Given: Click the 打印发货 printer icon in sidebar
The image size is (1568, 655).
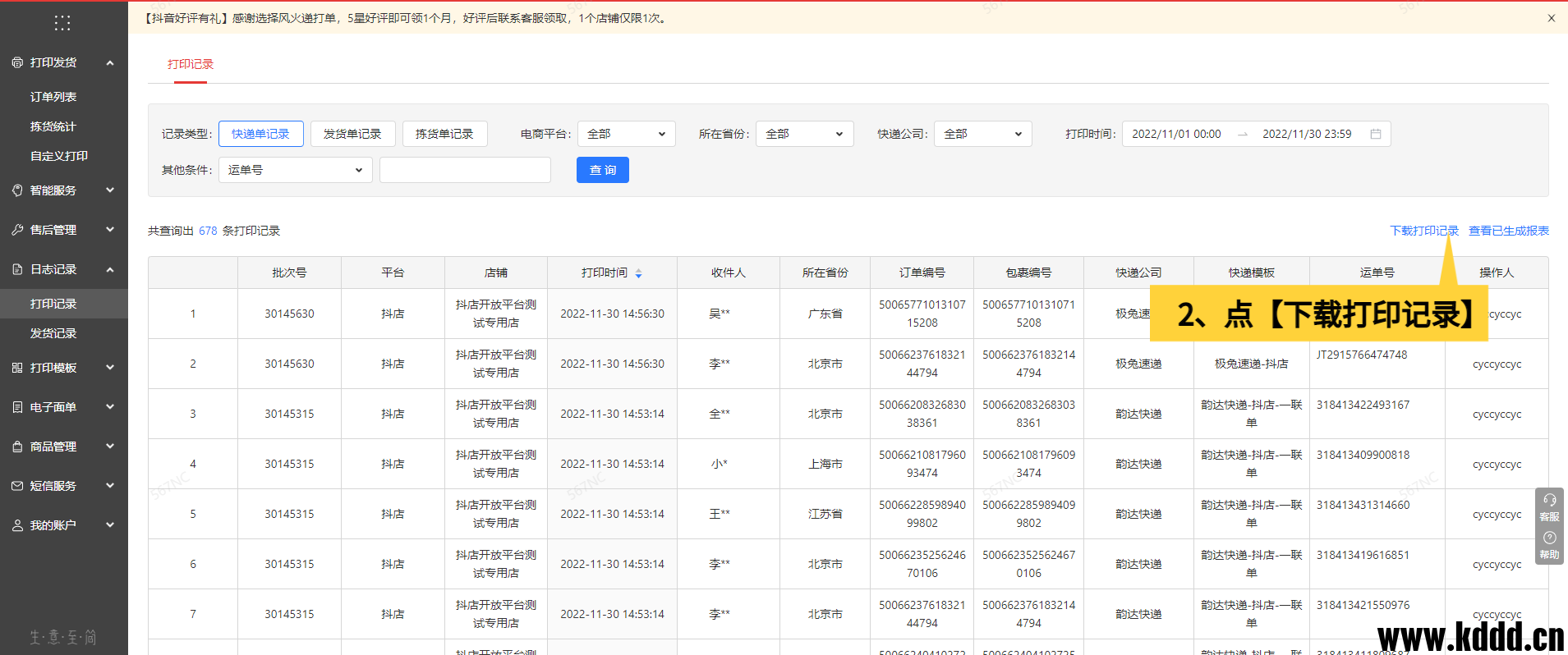Looking at the screenshot, I should (x=17, y=62).
